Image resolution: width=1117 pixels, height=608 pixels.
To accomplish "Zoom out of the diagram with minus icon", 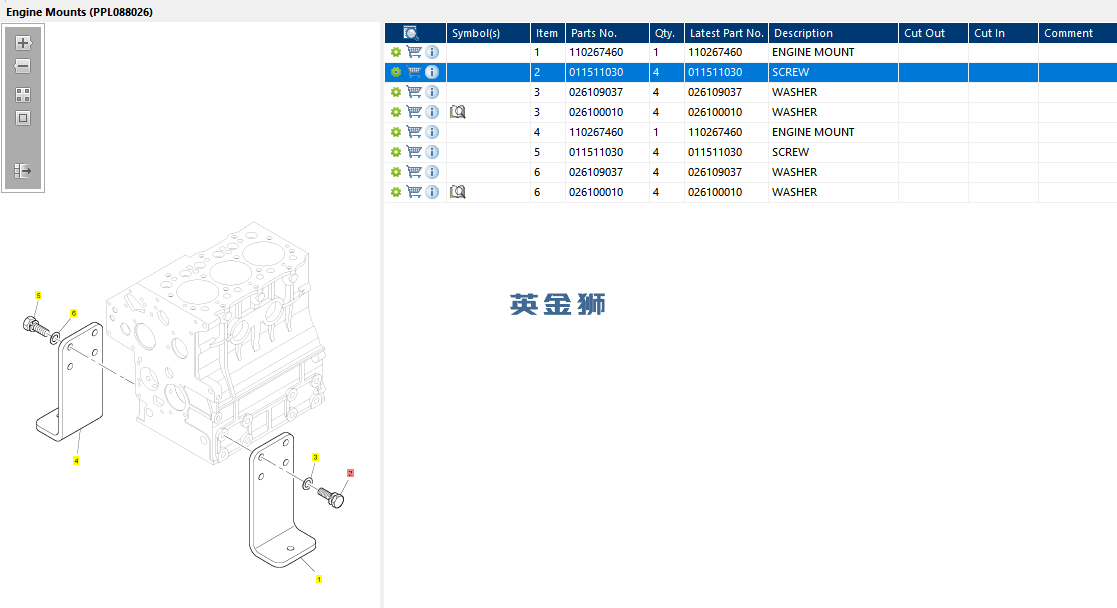I will point(23,66).
